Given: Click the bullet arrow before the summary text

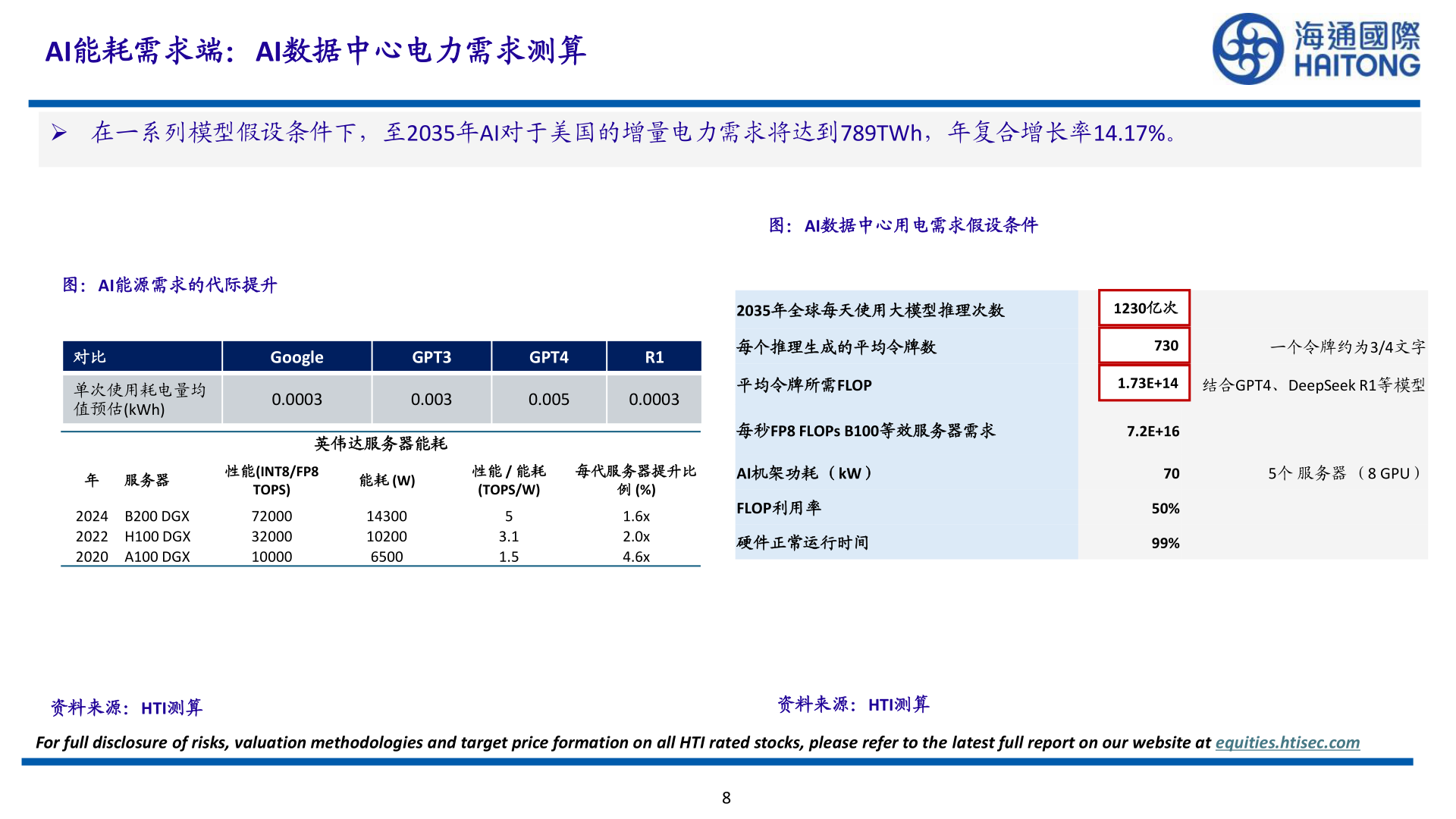Looking at the screenshot, I should coord(59,130).
